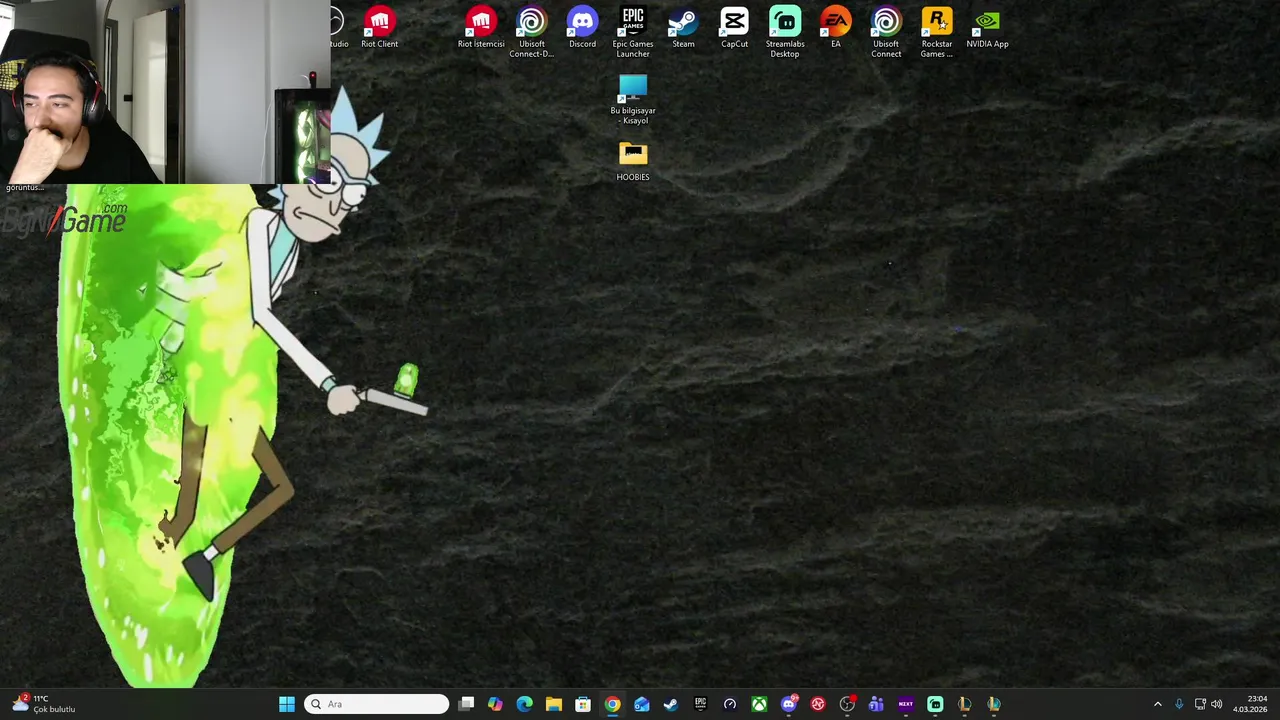Launch Copilot from the taskbar

(x=495, y=704)
